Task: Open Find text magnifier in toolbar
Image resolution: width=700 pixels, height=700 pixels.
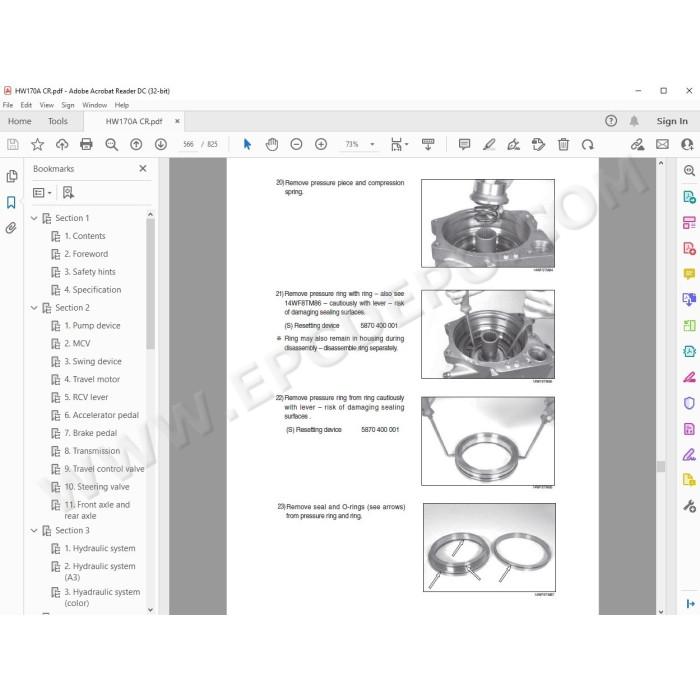Action: [x=111, y=144]
